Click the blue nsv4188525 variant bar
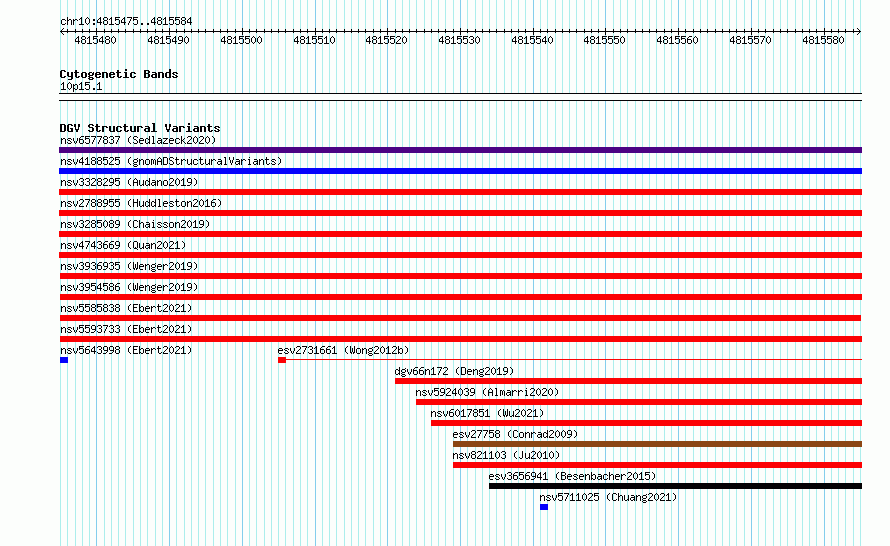Viewport: 890px width, 546px height. click(x=460, y=171)
